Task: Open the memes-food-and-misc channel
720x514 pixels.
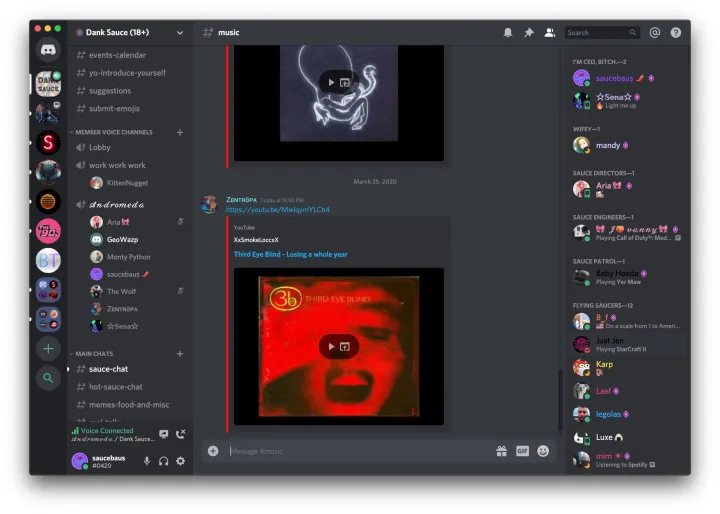Action: click(x=129, y=405)
